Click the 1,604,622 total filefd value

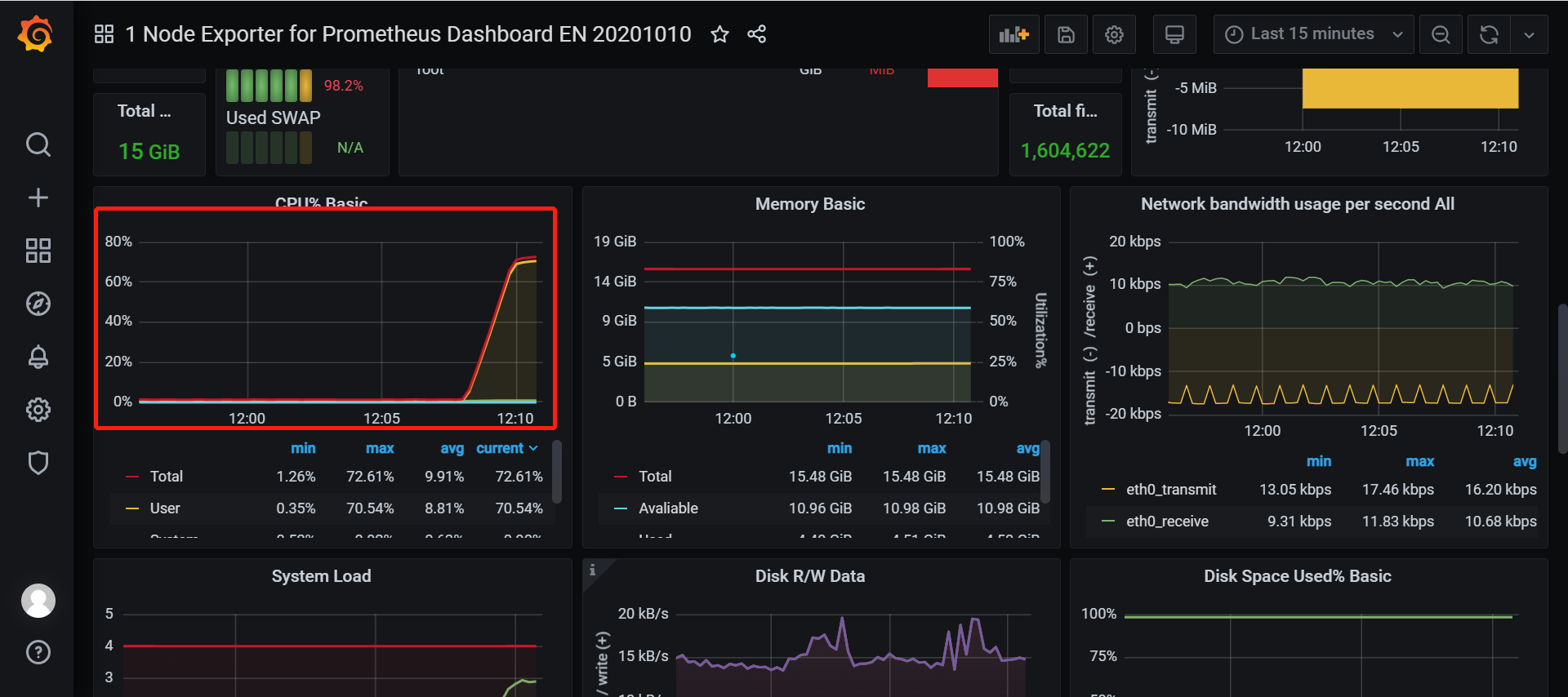click(1065, 151)
